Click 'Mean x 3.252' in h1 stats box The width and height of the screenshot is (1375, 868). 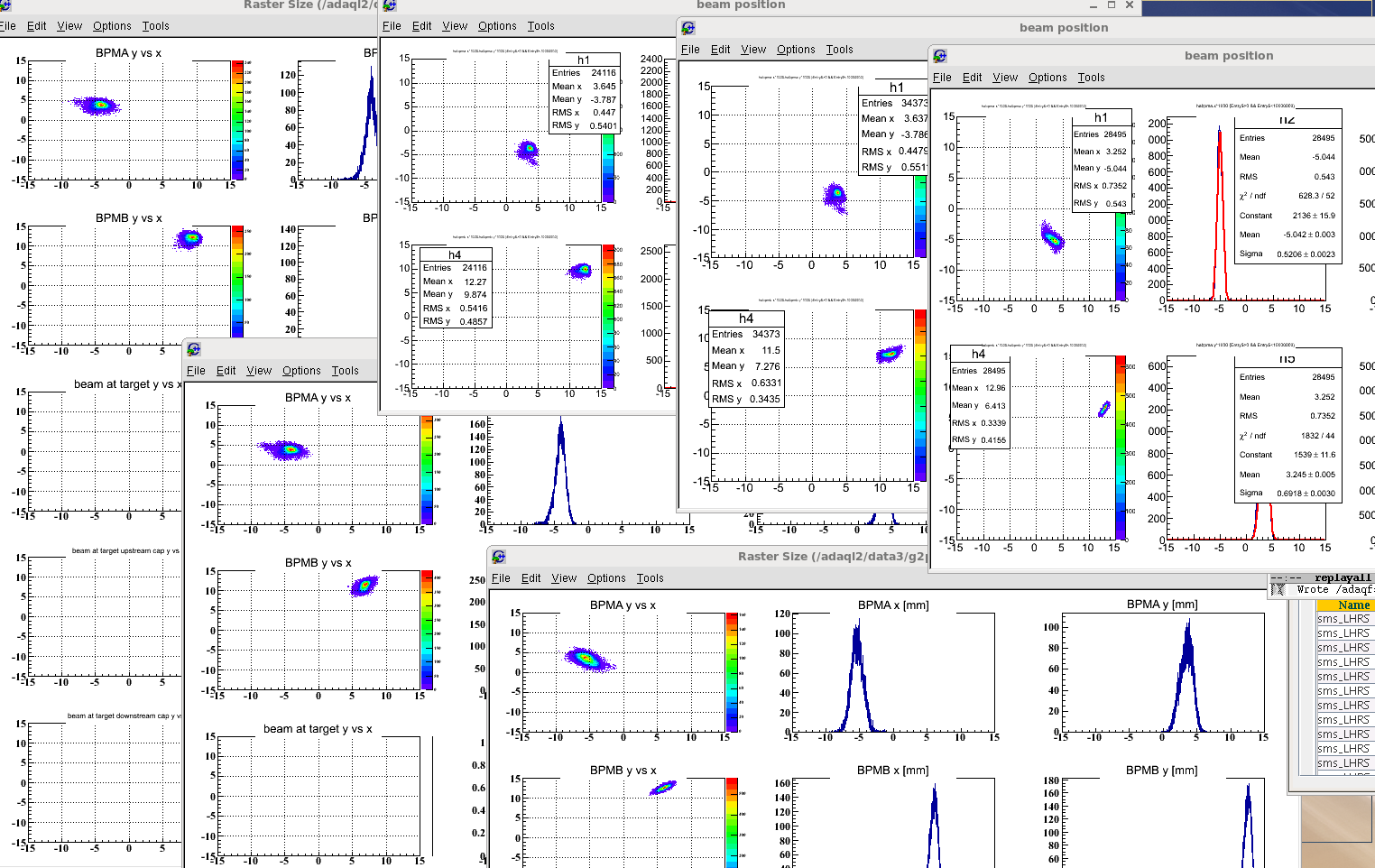tap(1100, 152)
